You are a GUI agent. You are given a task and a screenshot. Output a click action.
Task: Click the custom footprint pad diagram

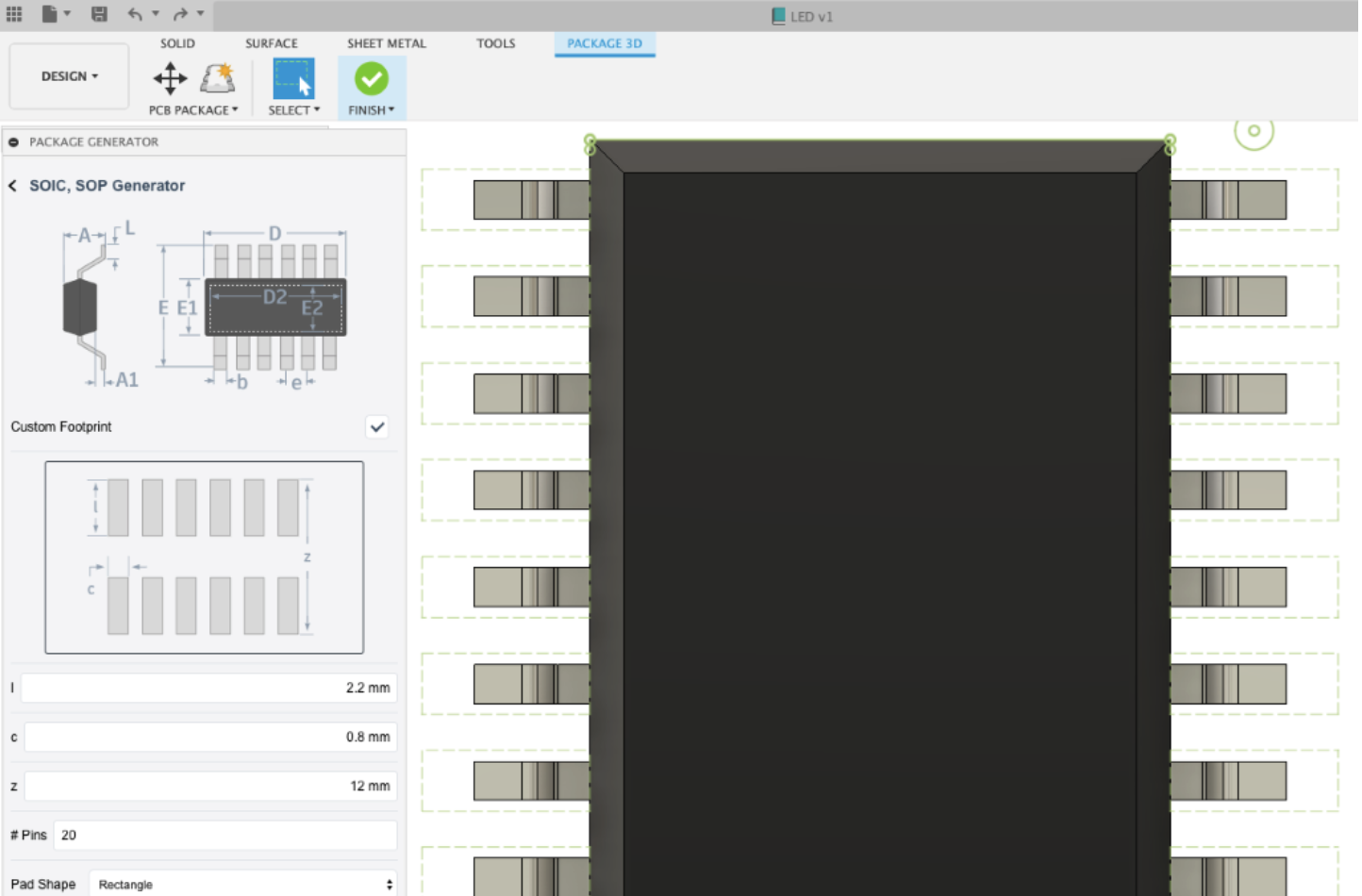pos(205,557)
